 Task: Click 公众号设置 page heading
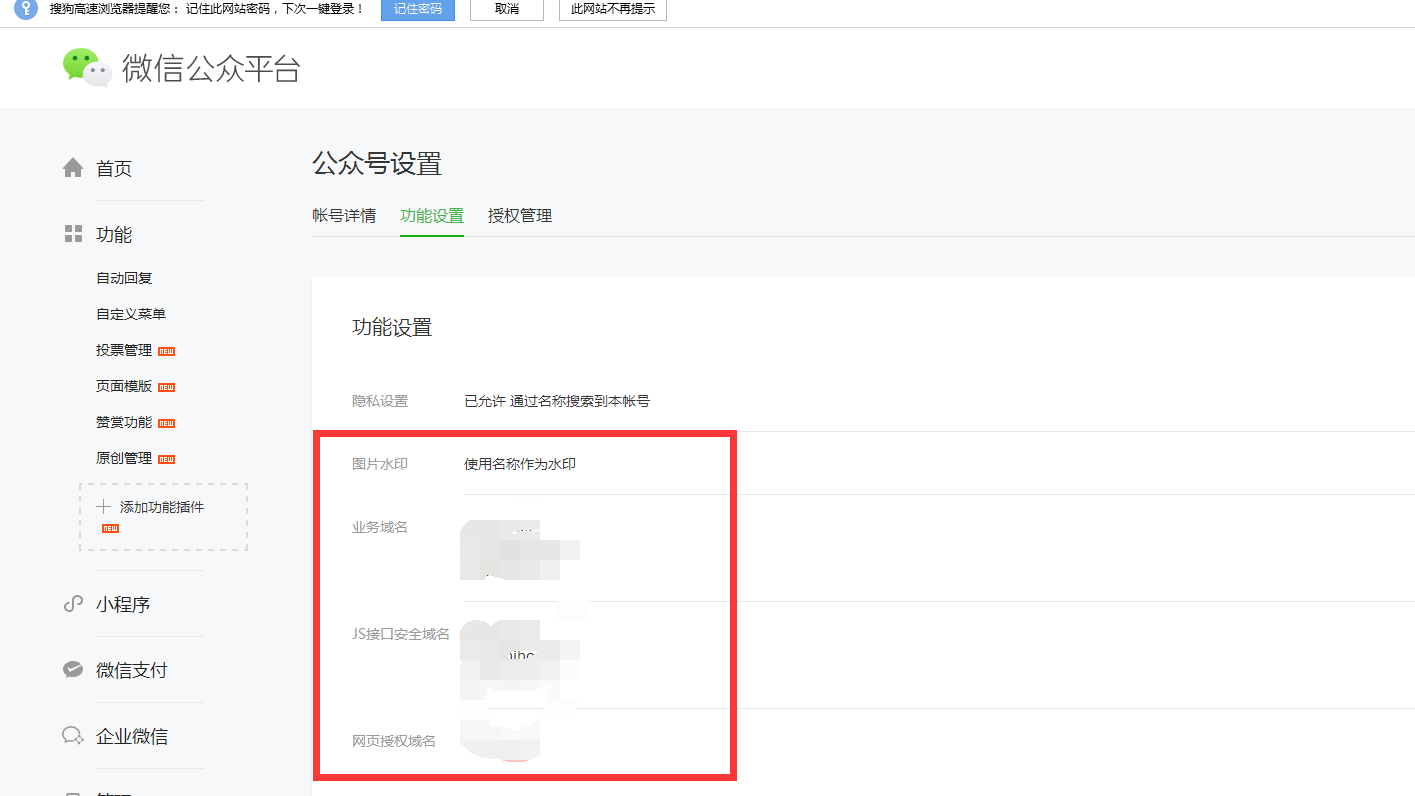pos(377,163)
